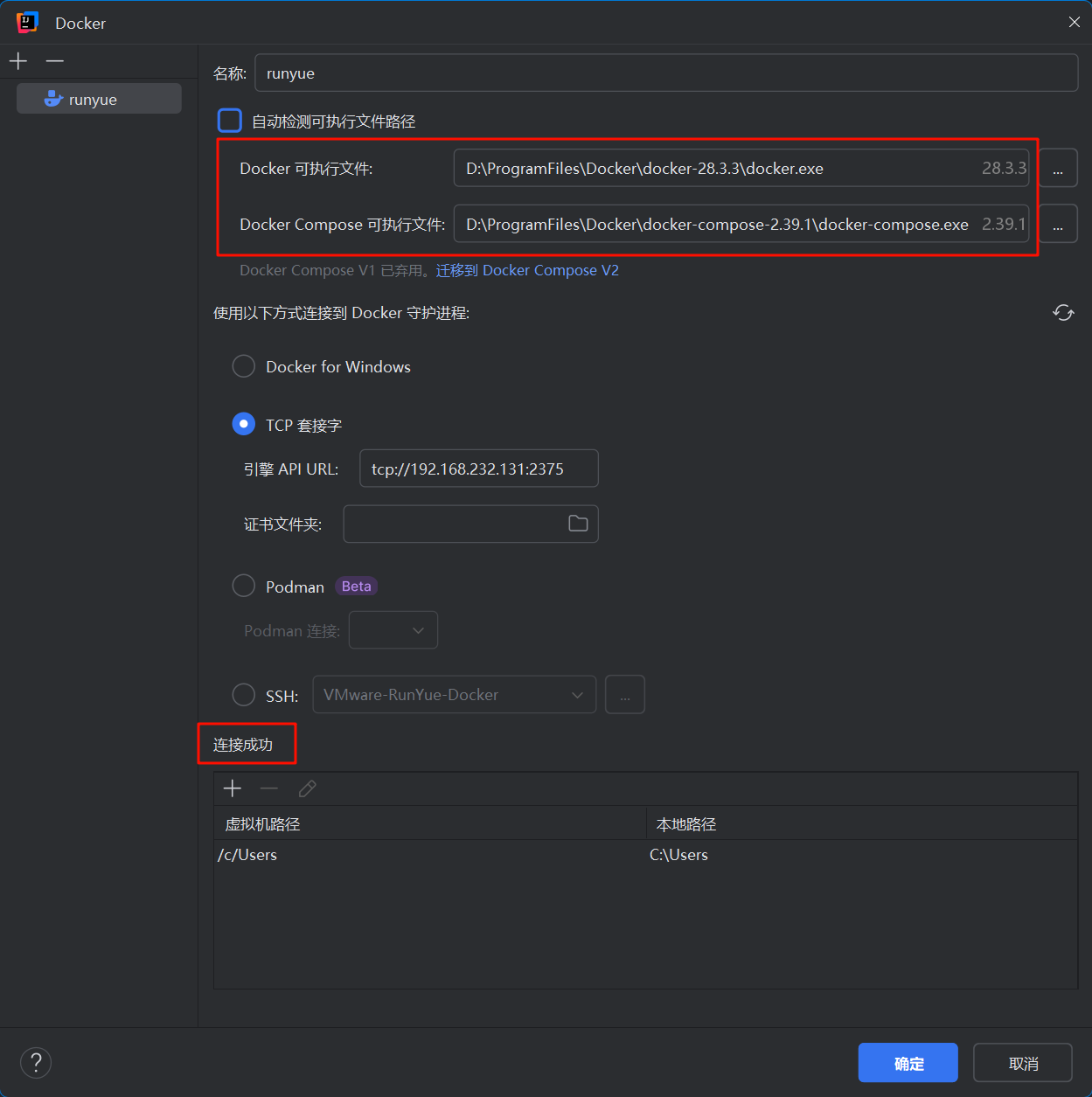
Task: Edit the selected path mapping with pencil
Action: 307,788
